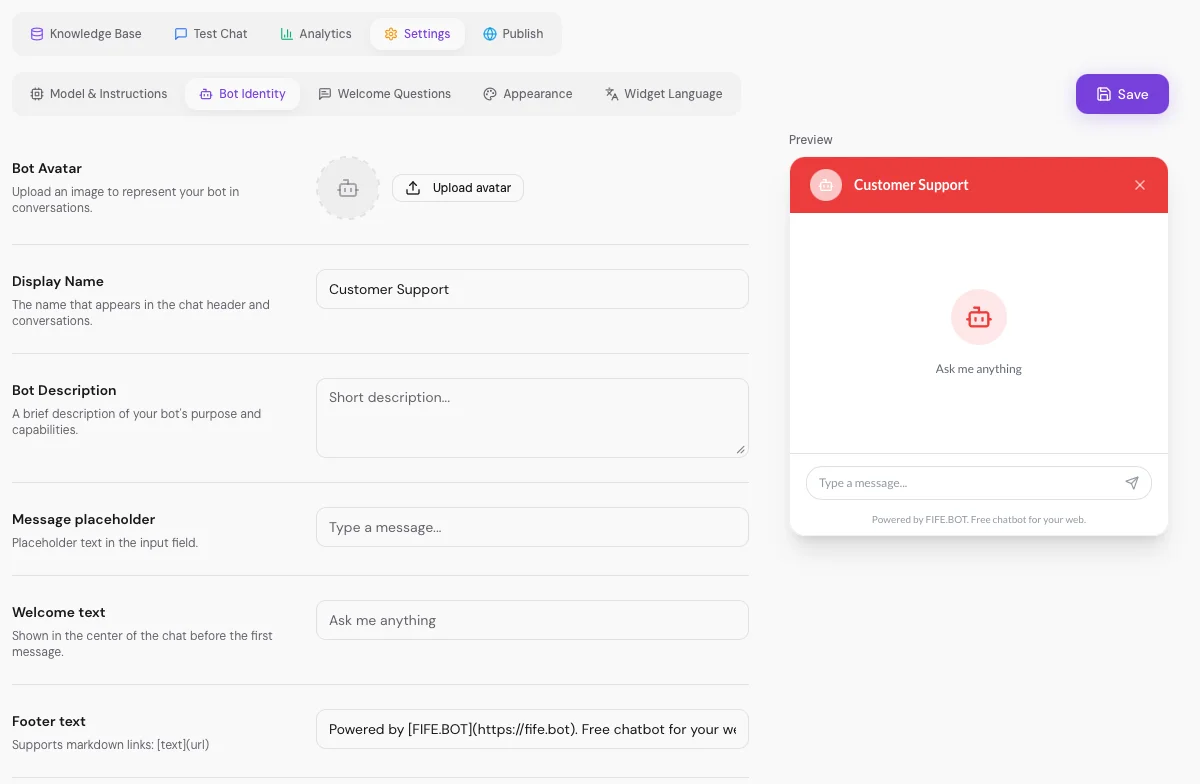Click the Footer text heading
1200x784 pixels.
pyautogui.click(x=49, y=721)
